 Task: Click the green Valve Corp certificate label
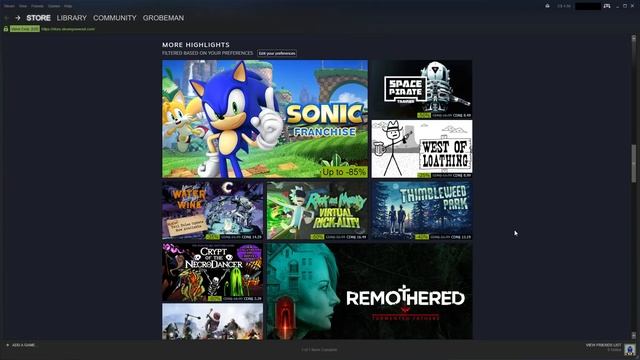tap(25, 29)
